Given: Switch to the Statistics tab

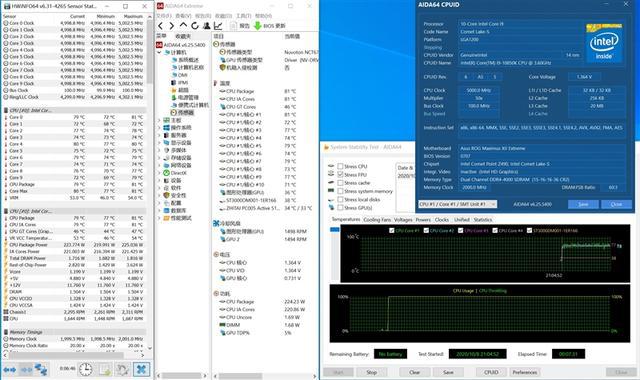Looking at the screenshot, I should pyautogui.click(x=482, y=220).
